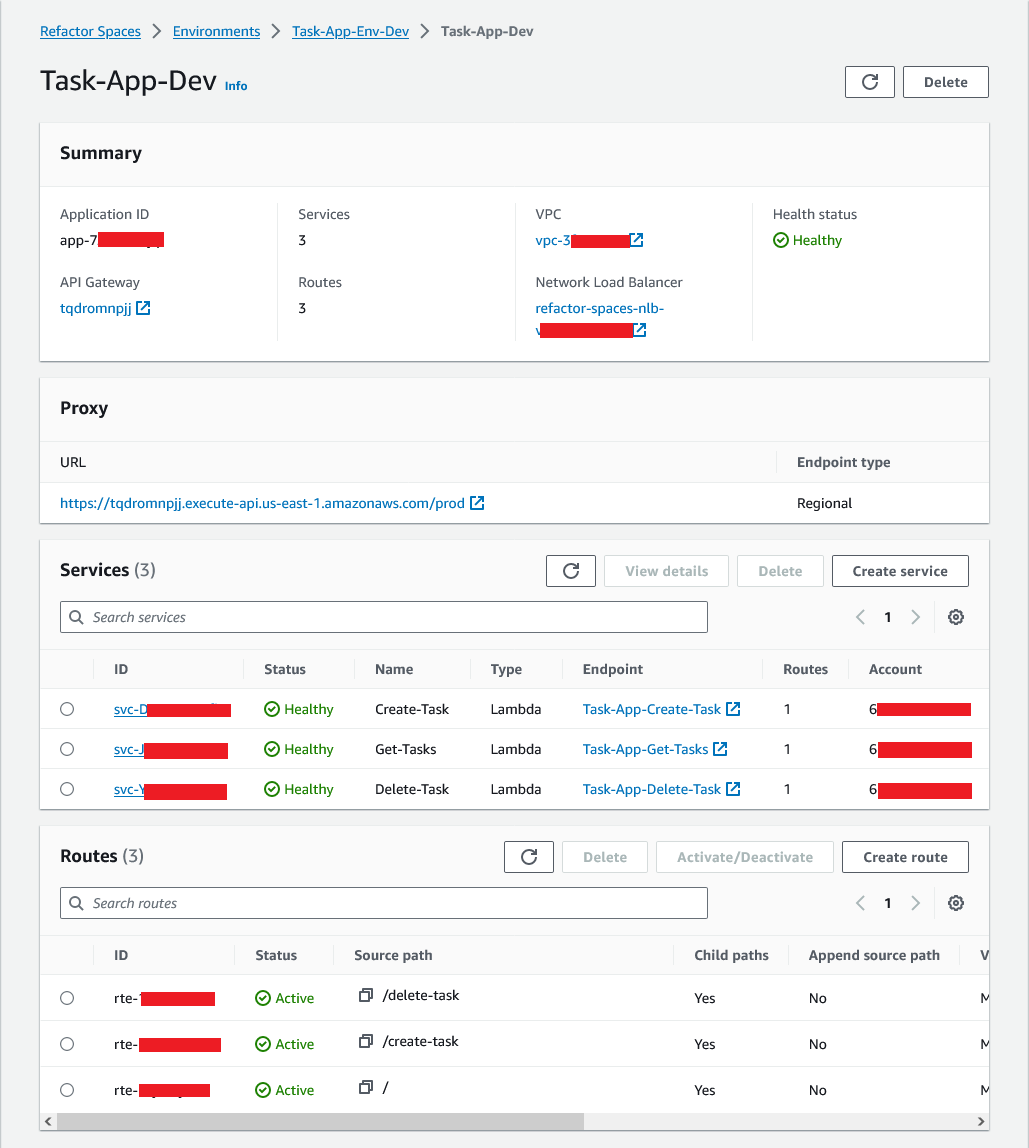Open Task-App-Delete-Task external link icon
Screen dimensions: 1029x1148
(733, 789)
